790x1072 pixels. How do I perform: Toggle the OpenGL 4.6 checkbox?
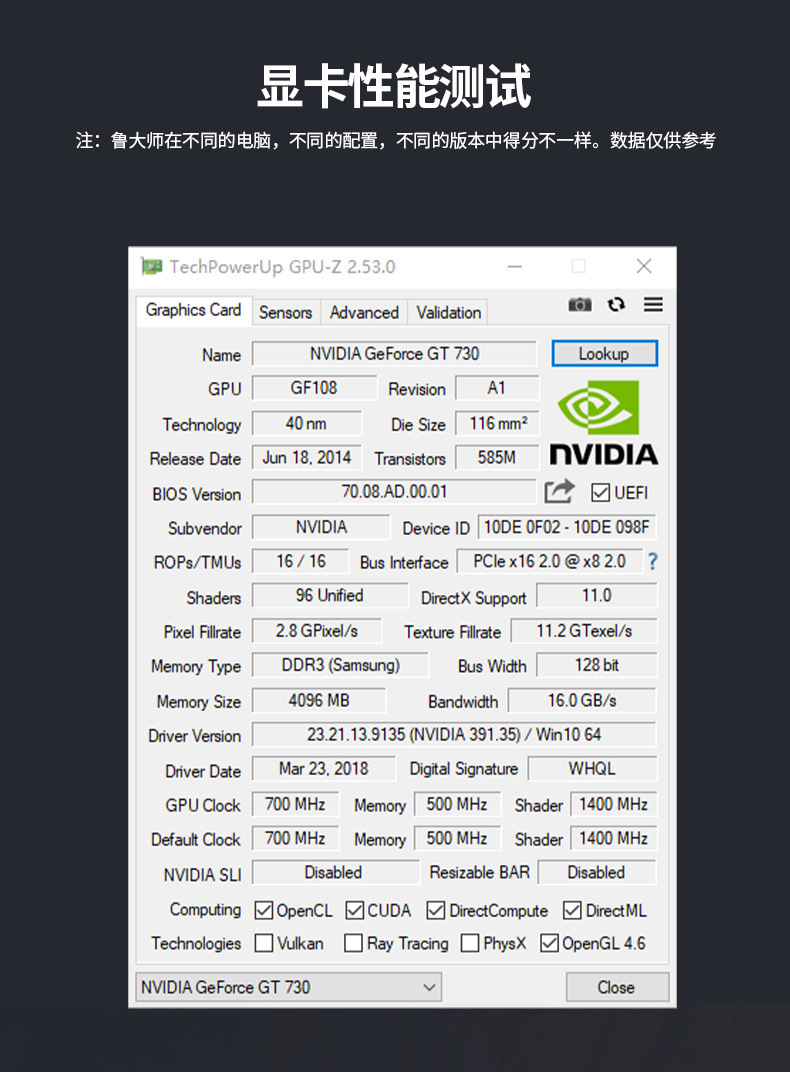coord(549,943)
